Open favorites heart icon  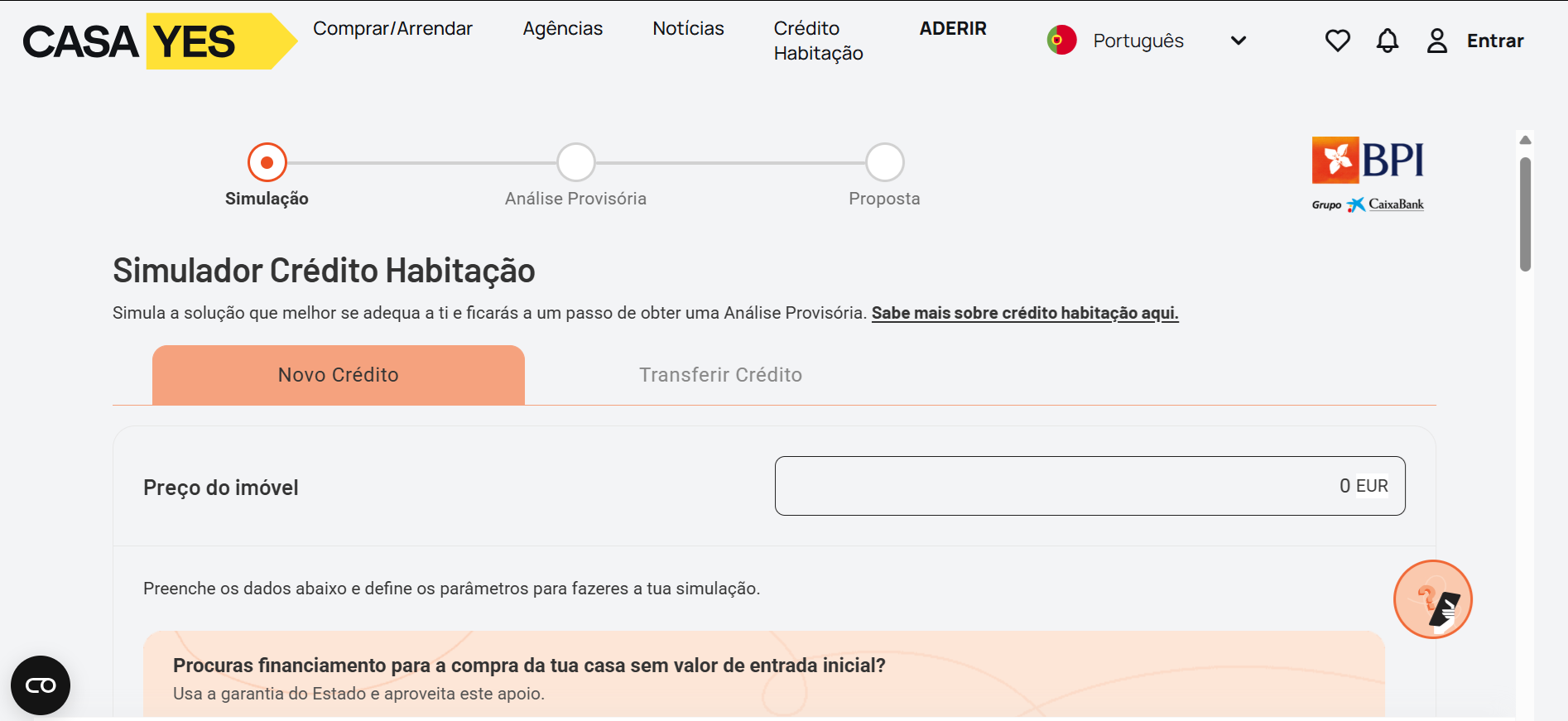(x=1337, y=41)
